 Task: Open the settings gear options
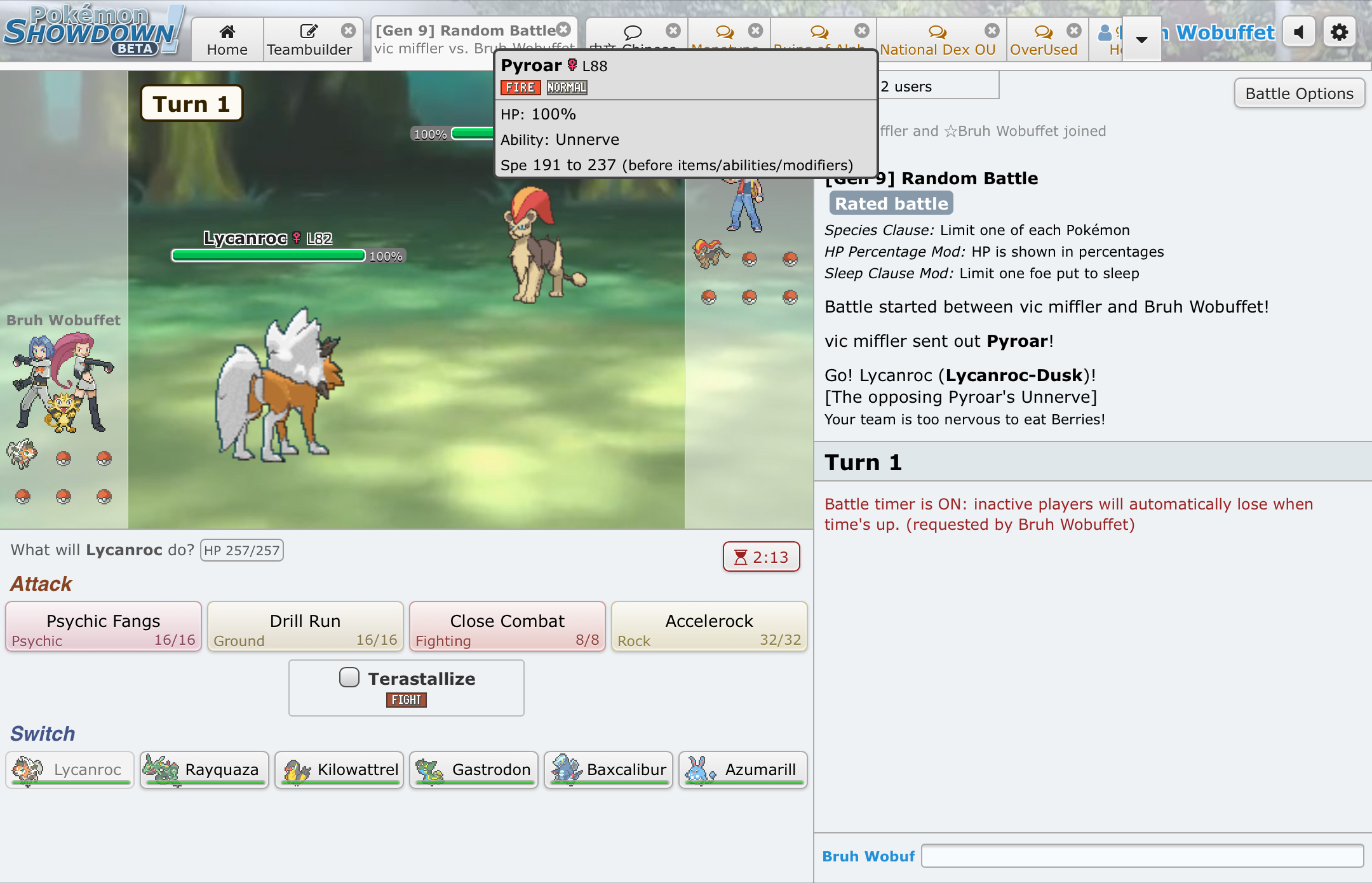(x=1339, y=32)
